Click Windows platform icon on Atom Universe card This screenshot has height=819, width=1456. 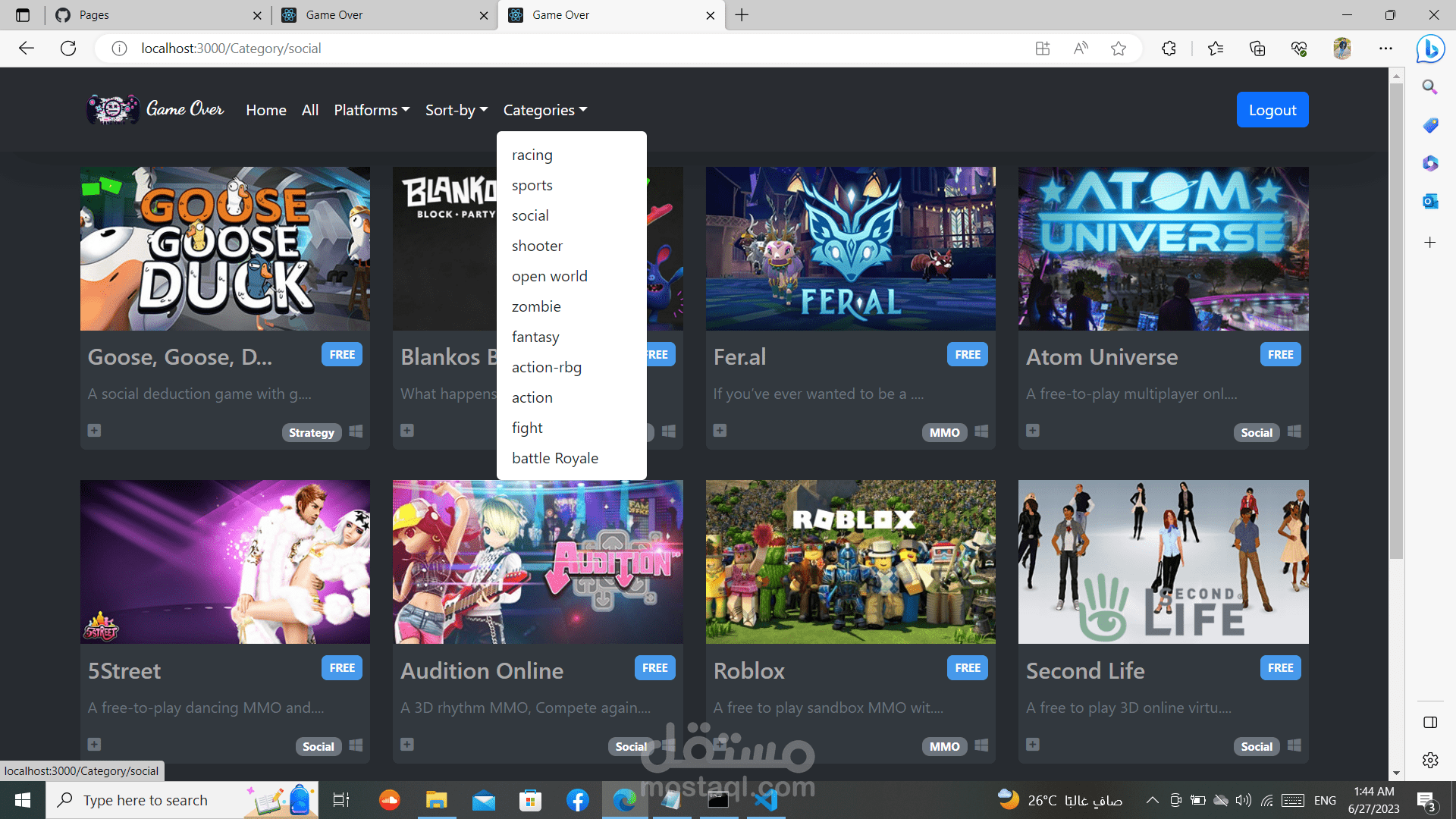(x=1294, y=431)
